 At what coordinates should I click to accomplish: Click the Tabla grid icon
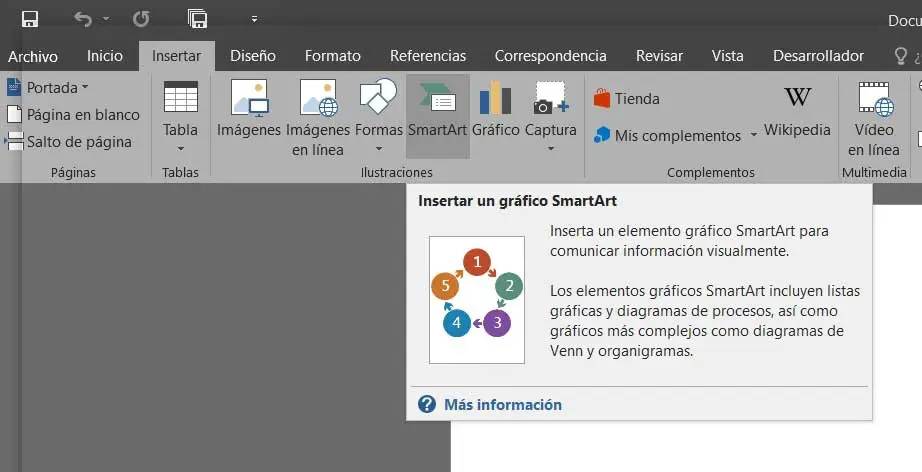tap(181, 96)
